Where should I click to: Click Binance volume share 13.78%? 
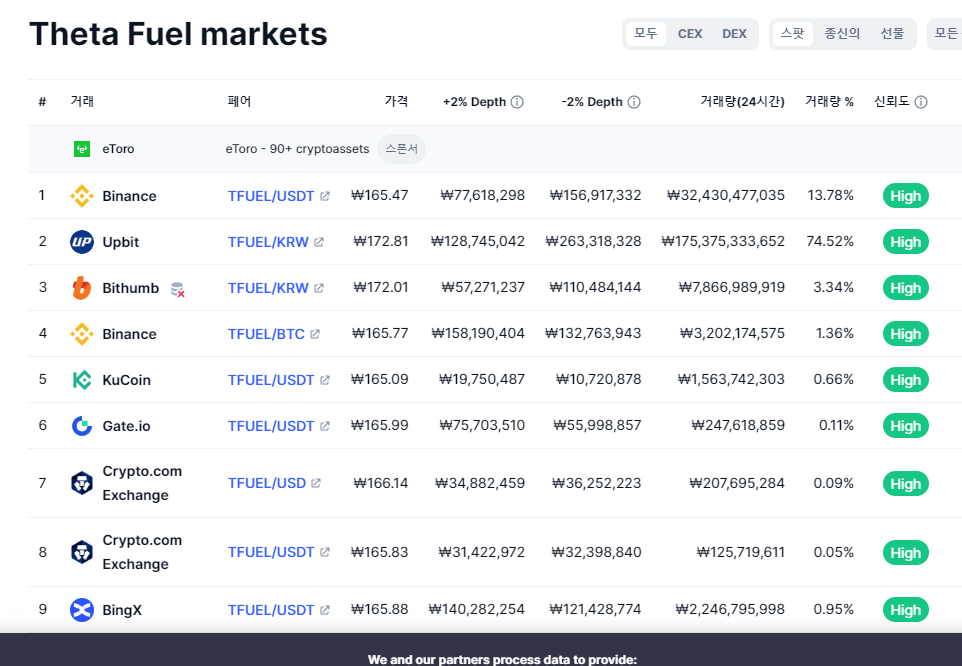tap(830, 196)
